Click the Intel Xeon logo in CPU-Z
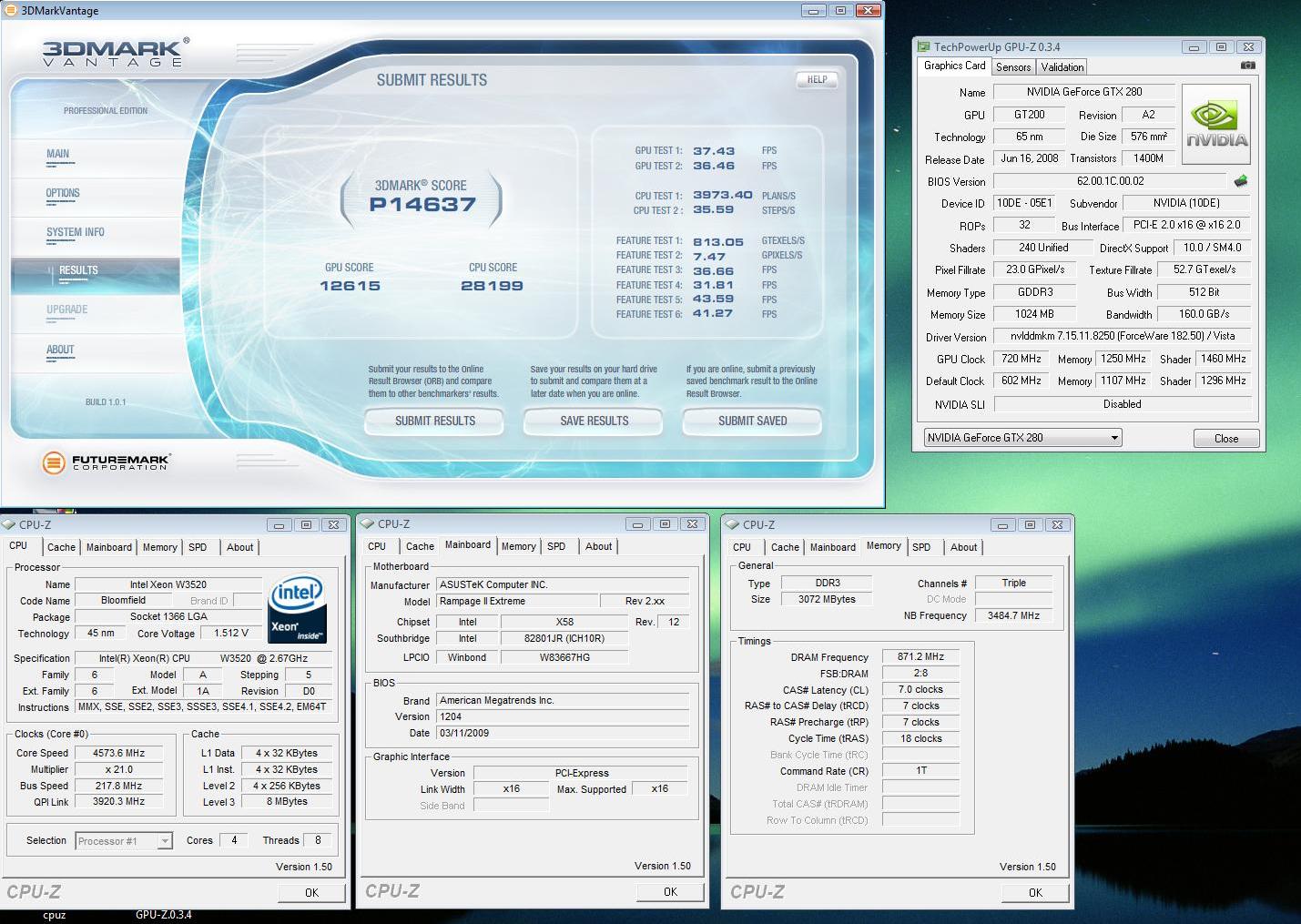 pyautogui.click(x=297, y=609)
